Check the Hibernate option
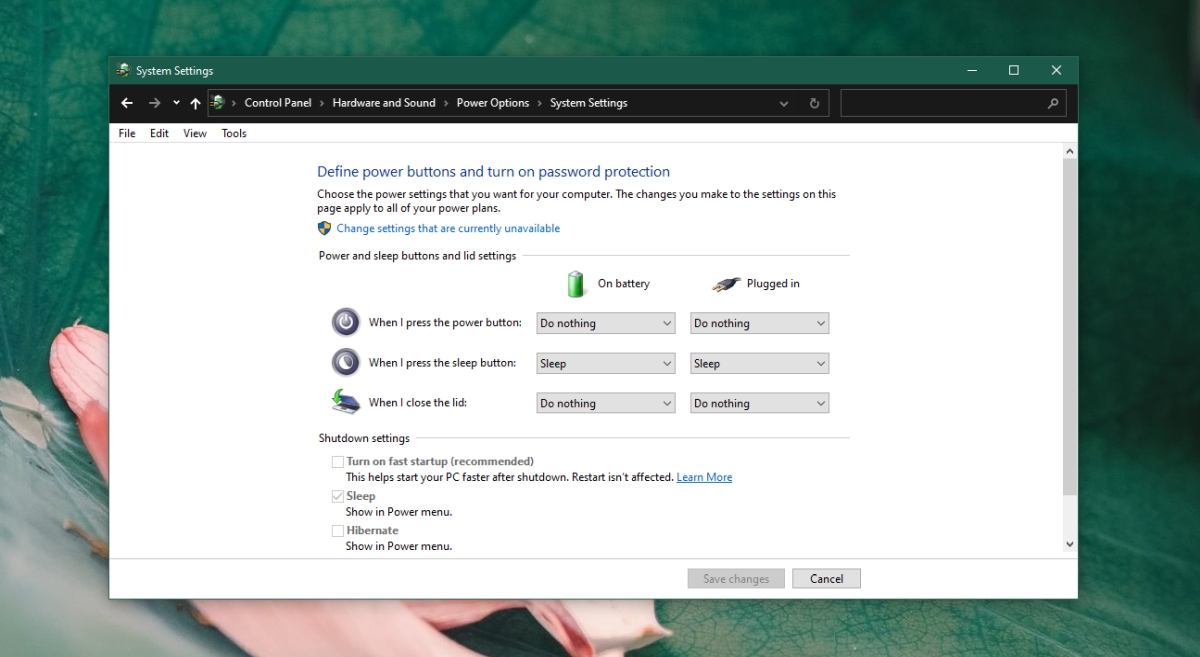1200x657 pixels. click(338, 530)
